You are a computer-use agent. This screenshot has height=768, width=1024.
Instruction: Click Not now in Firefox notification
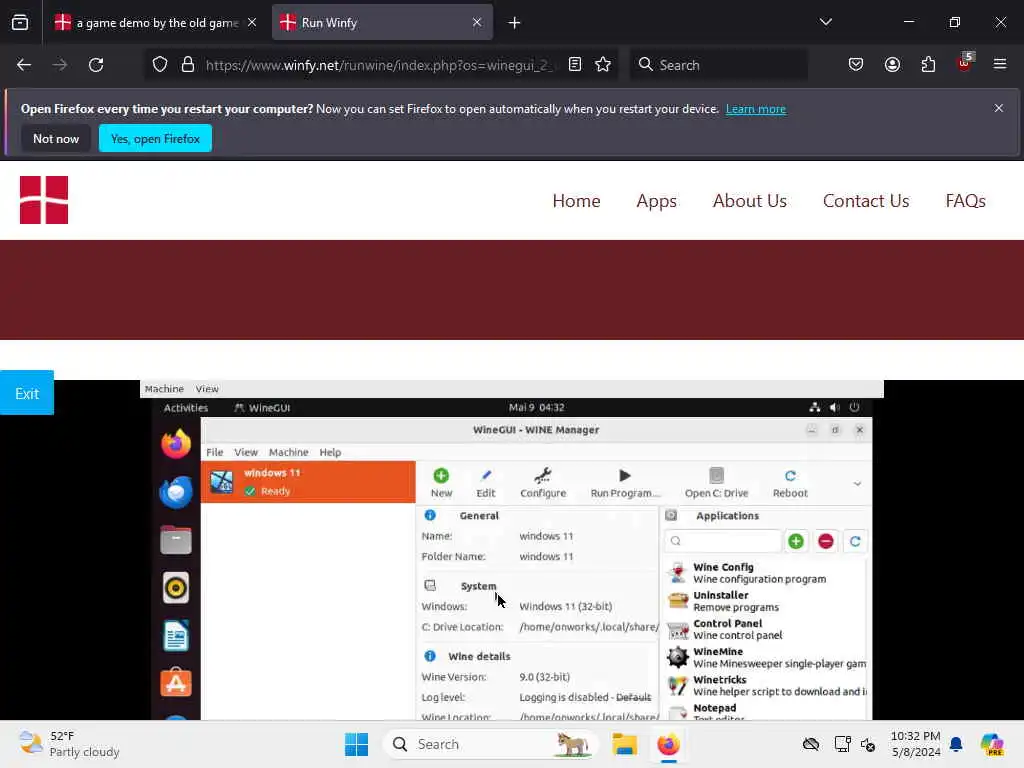coord(56,138)
